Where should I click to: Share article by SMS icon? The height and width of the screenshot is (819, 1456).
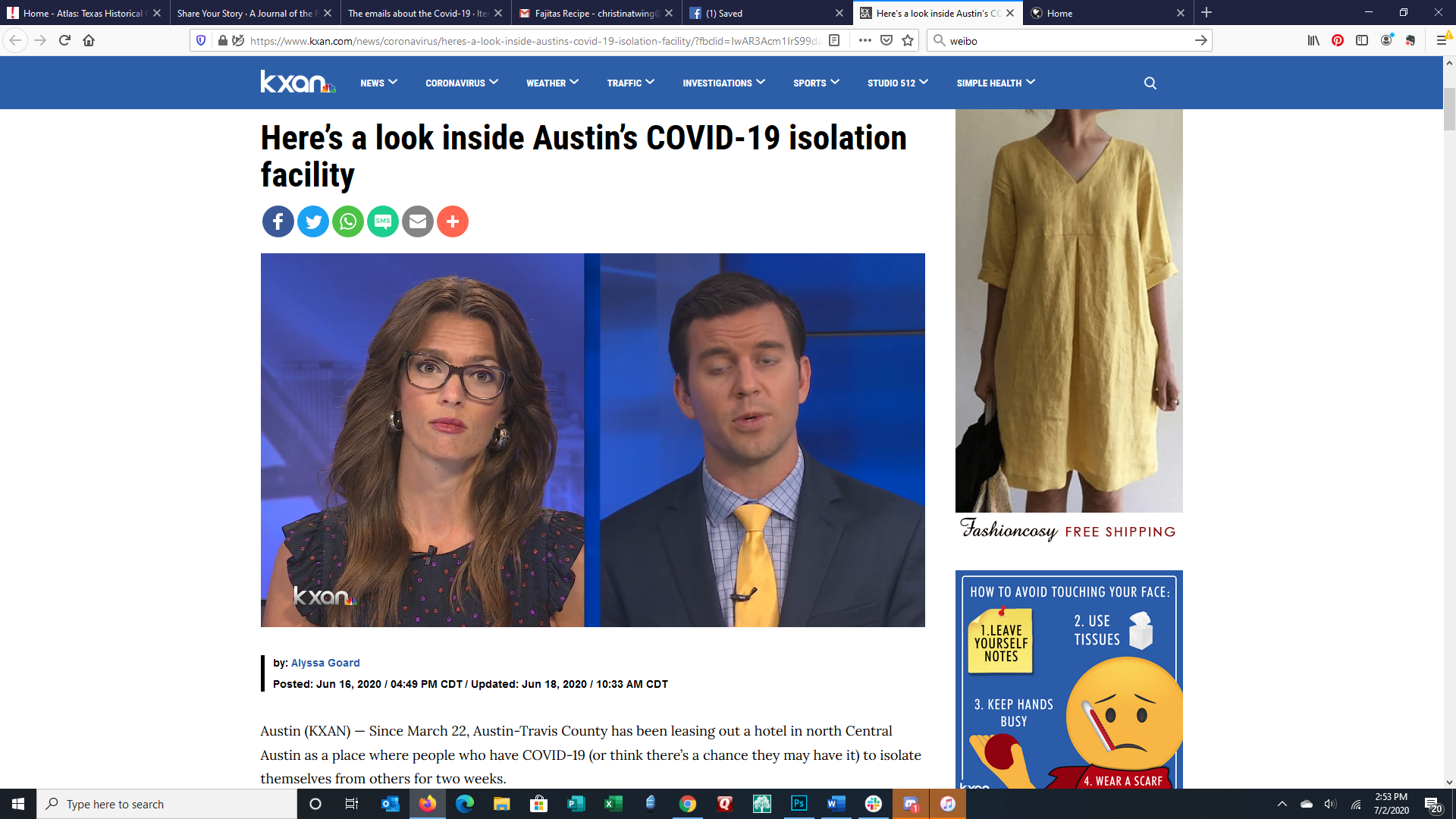tap(382, 221)
